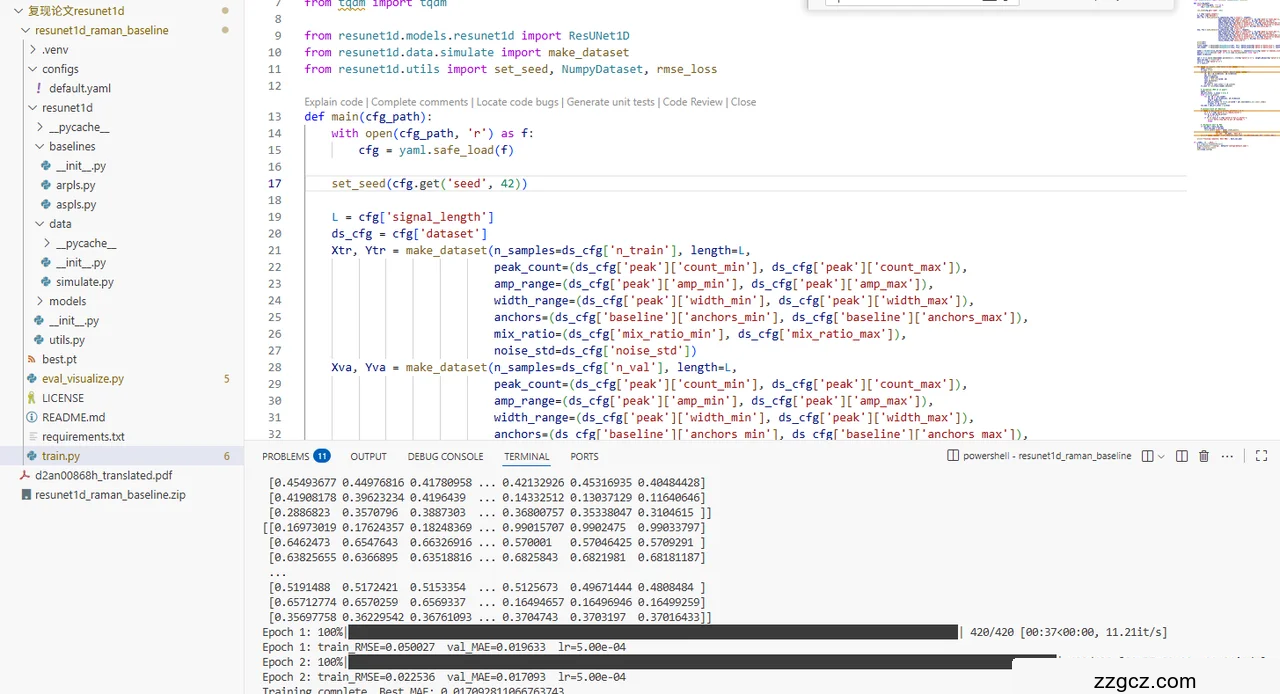The width and height of the screenshot is (1280, 694).
Task: Collapse the configs folder
Action: point(60,69)
